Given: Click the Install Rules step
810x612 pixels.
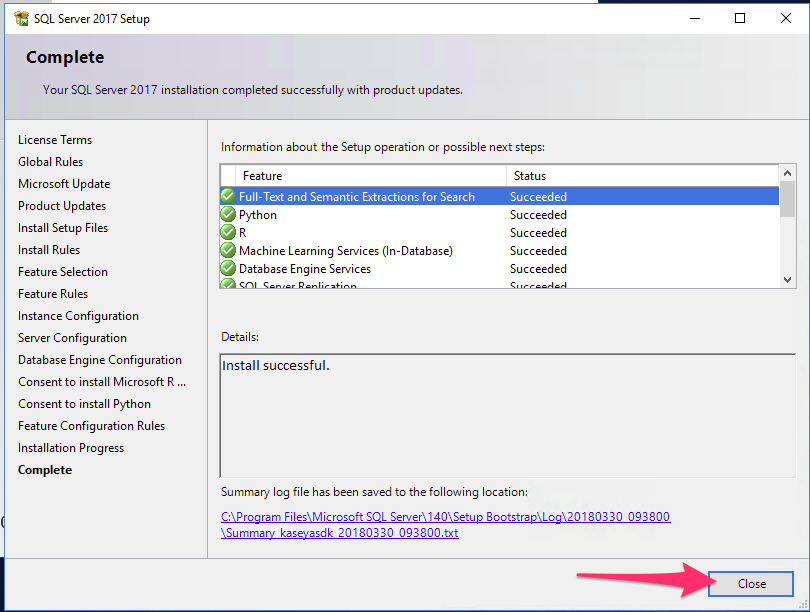Looking at the screenshot, I should [x=49, y=249].
